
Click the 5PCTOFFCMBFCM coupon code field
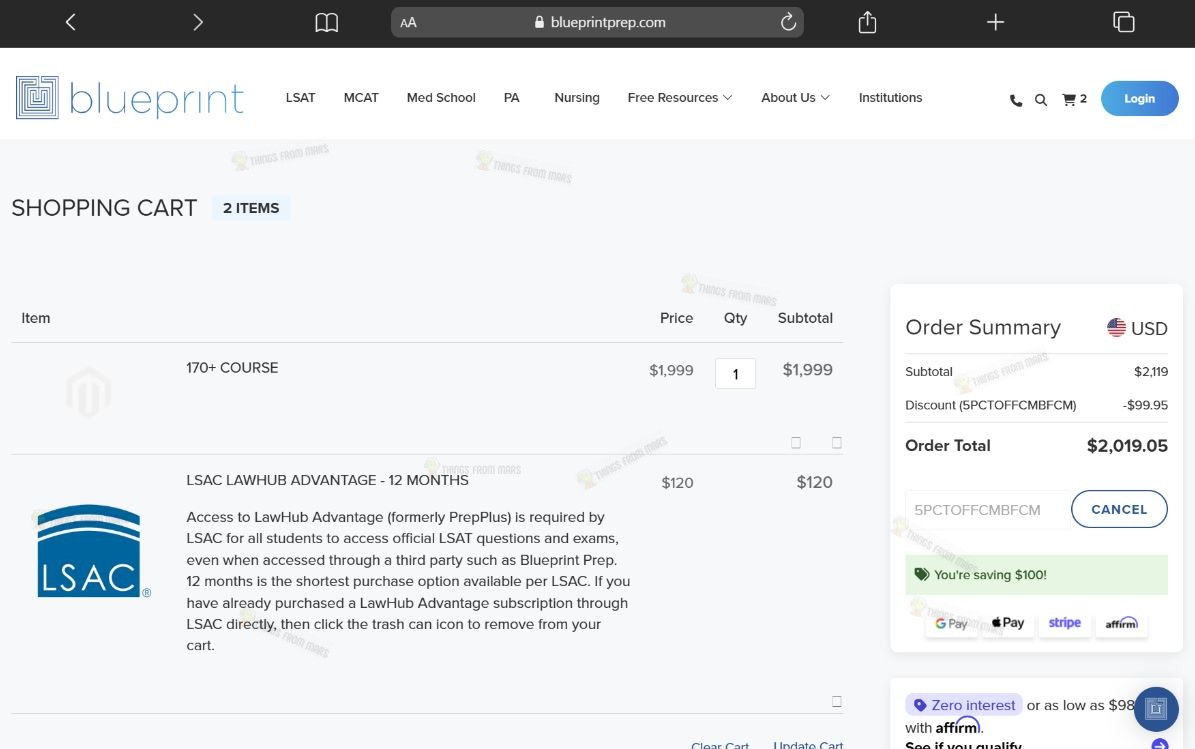(988, 510)
